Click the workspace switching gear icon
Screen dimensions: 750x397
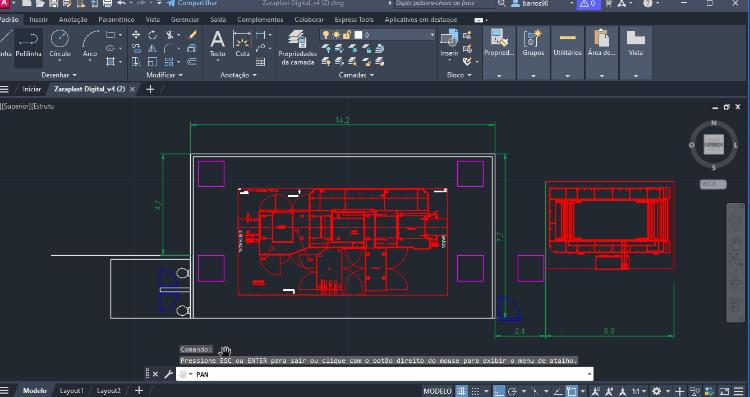[x=657, y=391]
